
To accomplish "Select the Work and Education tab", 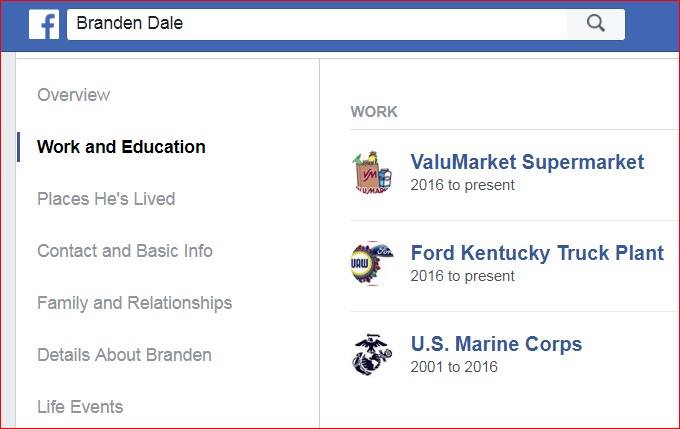I will coord(121,147).
